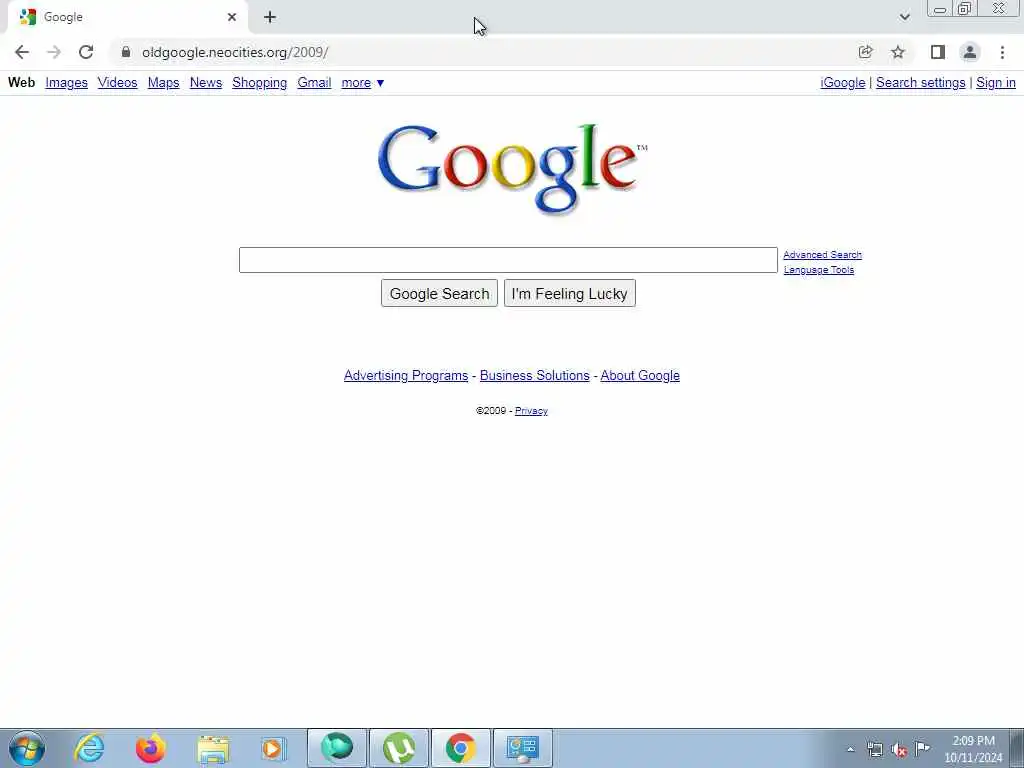Switch to the green globe taskbar app
The width and height of the screenshot is (1024, 768).
coord(337,748)
